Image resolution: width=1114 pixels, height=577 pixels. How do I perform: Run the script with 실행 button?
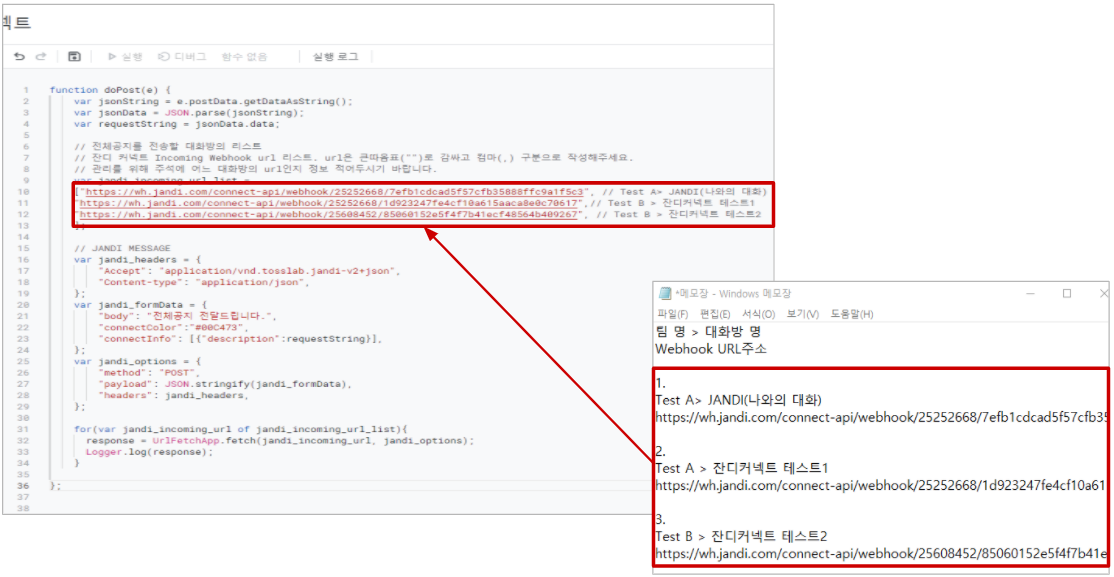tap(125, 57)
